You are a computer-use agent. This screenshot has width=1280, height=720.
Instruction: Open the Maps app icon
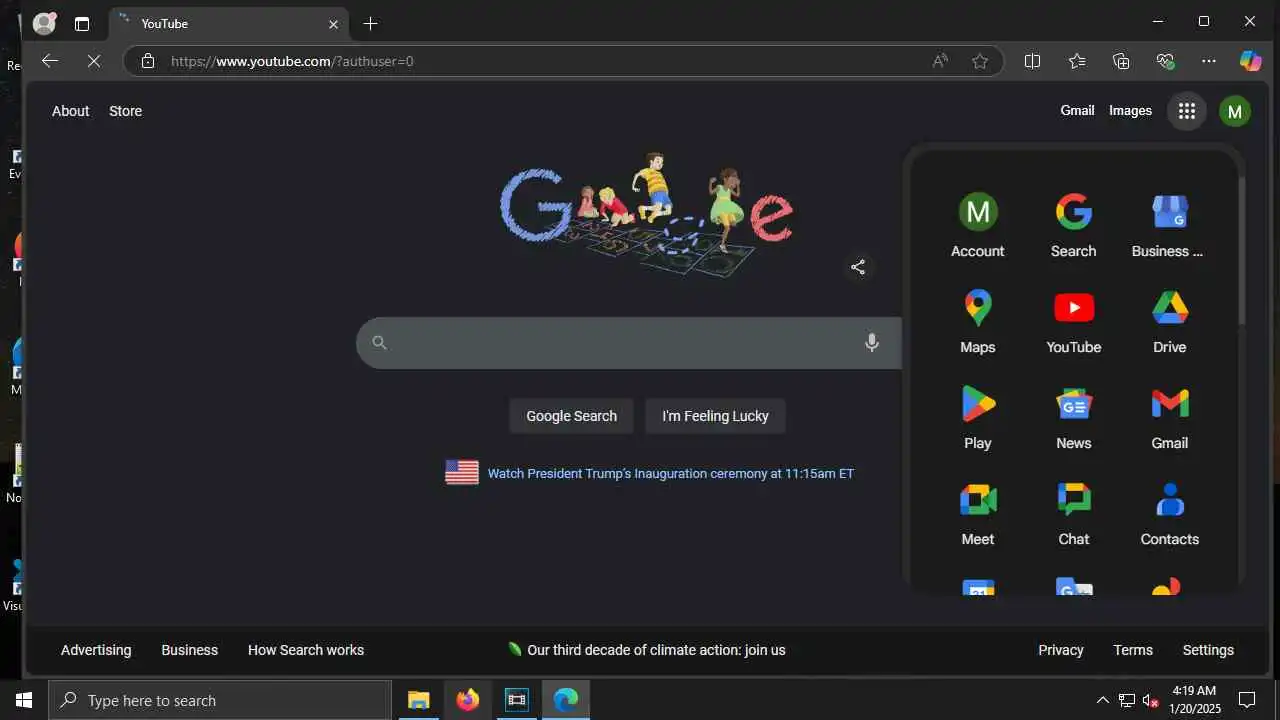click(977, 323)
